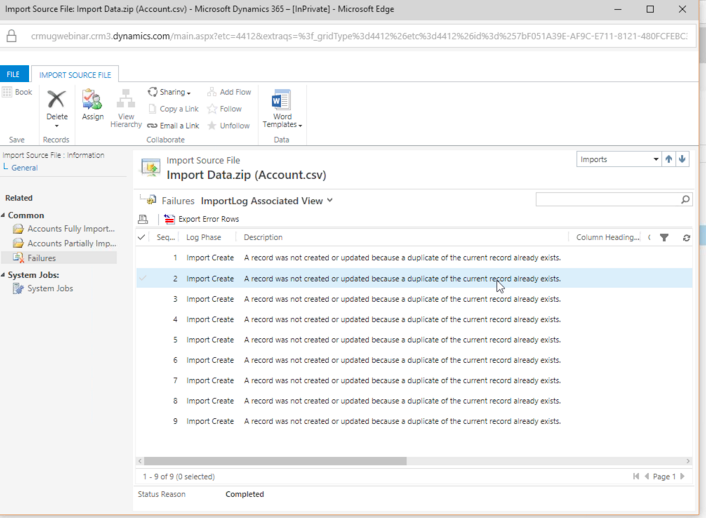The image size is (706, 518).
Task: Go to first page of results
Action: point(636,476)
